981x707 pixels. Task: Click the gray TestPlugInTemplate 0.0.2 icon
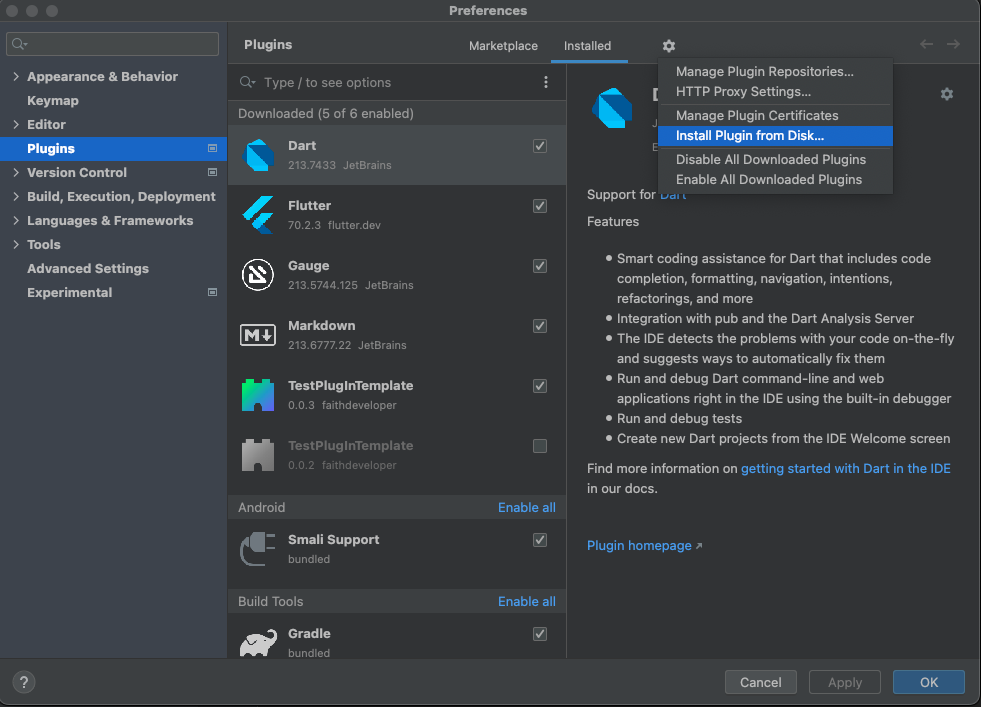pyautogui.click(x=258, y=455)
